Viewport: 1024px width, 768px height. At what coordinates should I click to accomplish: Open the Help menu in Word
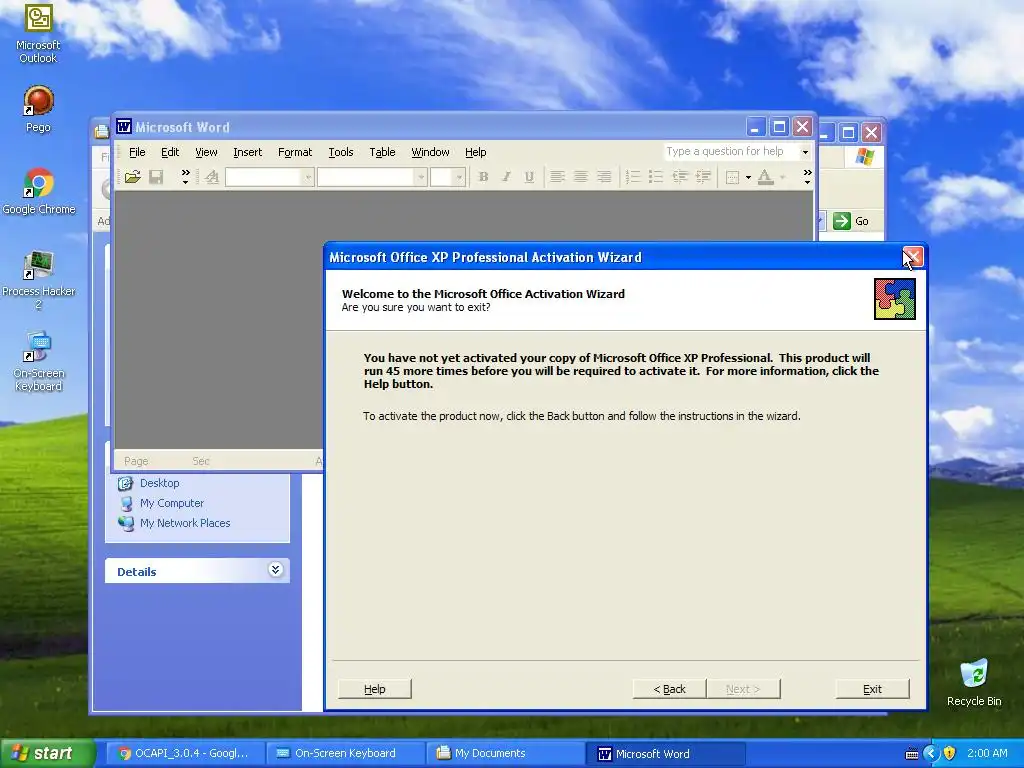pos(475,152)
